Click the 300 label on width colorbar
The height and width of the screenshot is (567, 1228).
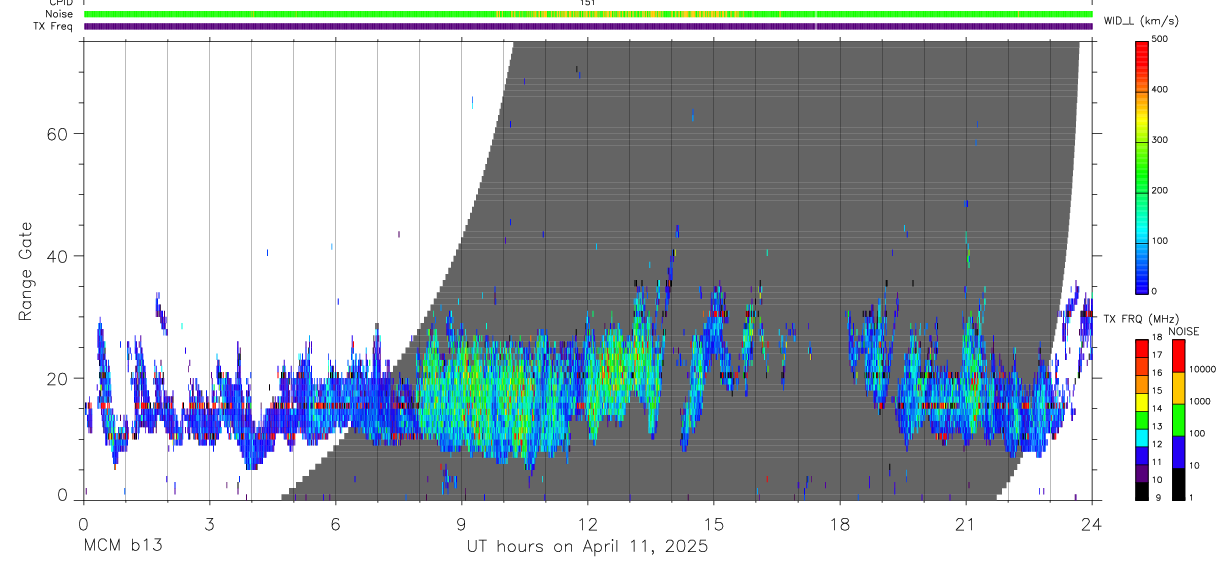(1160, 140)
